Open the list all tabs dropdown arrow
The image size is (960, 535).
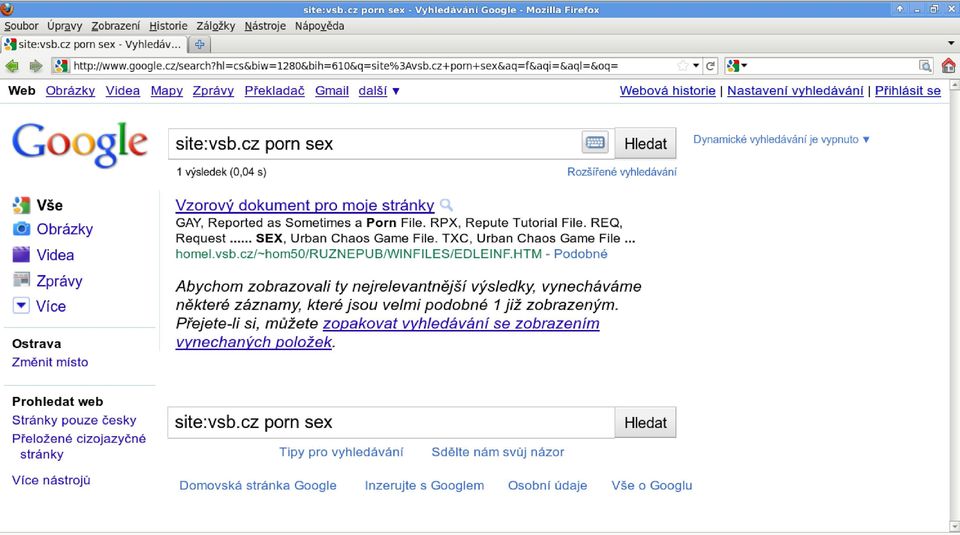[951, 43]
